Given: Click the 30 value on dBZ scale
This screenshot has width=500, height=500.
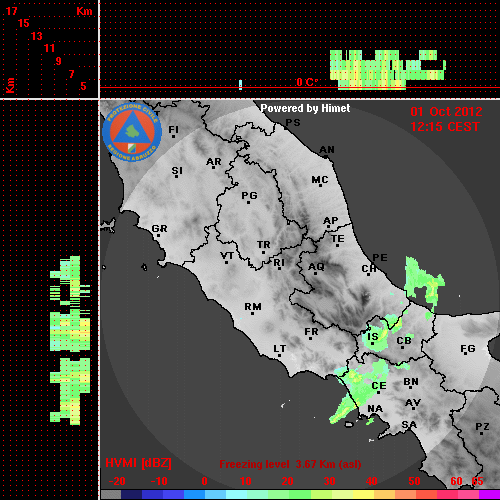Looking at the screenshot, I should tap(330, 481).
